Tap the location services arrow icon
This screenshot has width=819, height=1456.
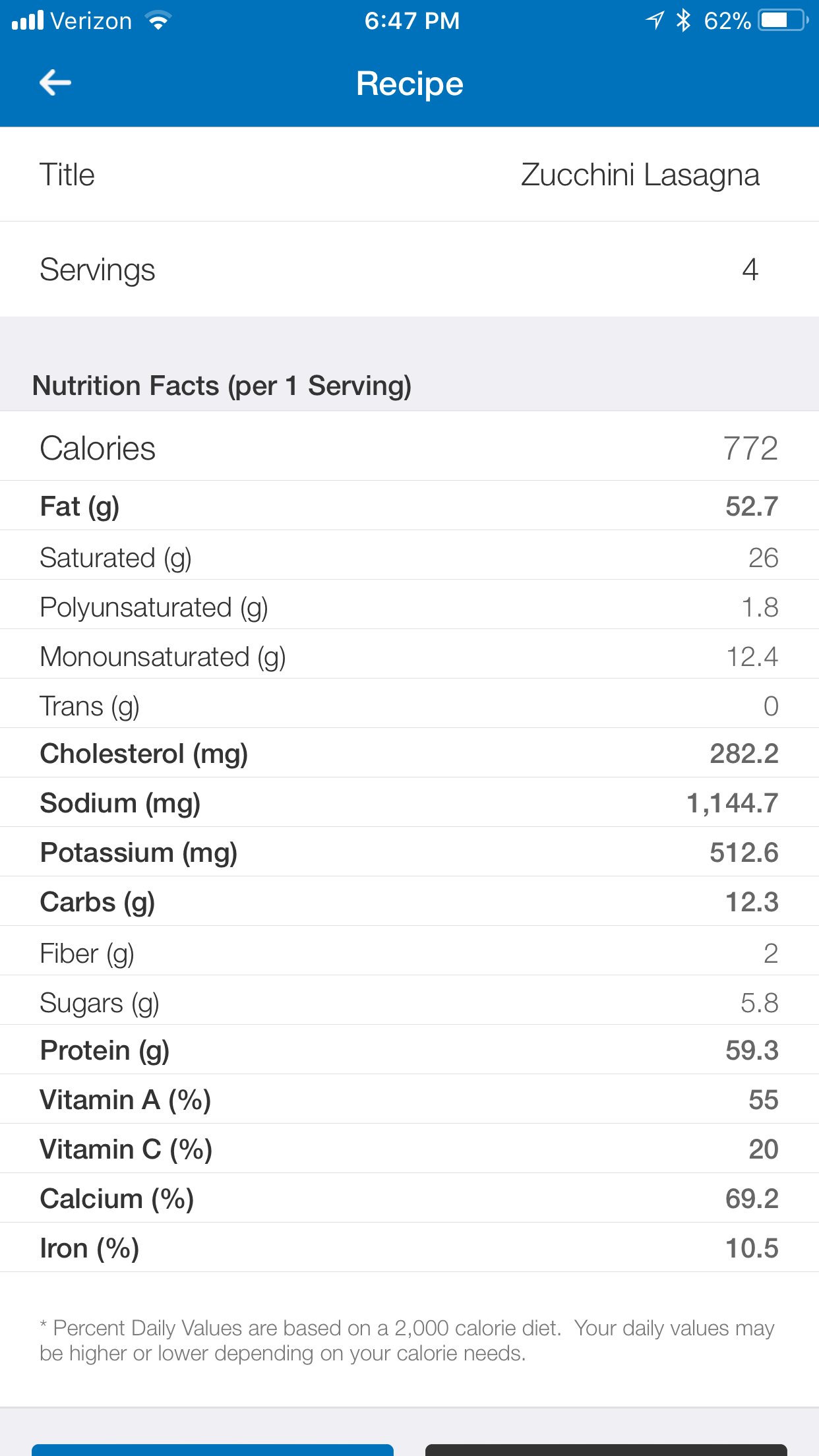(655, 20)
